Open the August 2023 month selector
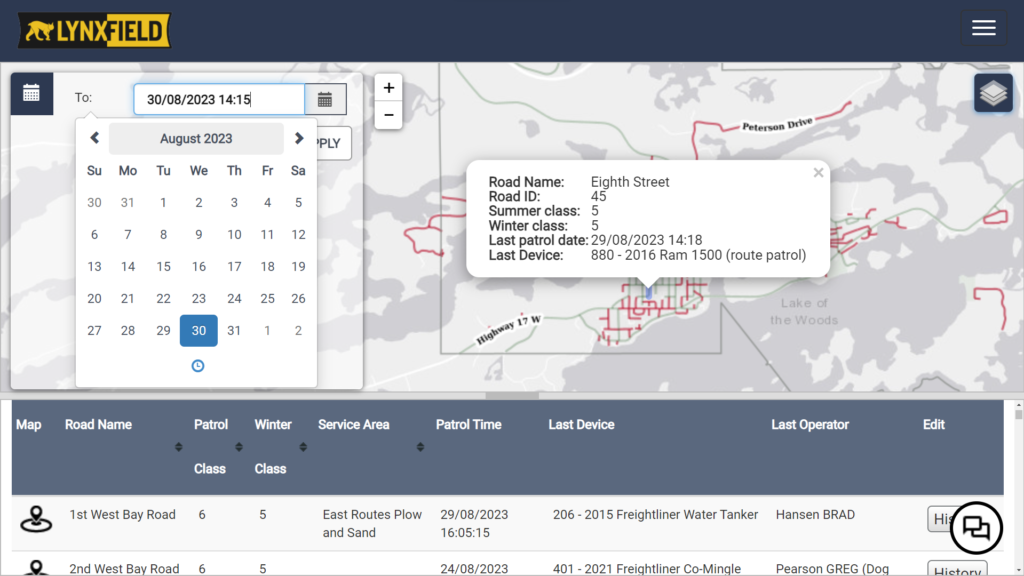Screen dimensions: 1024x576 coord(196,139)
